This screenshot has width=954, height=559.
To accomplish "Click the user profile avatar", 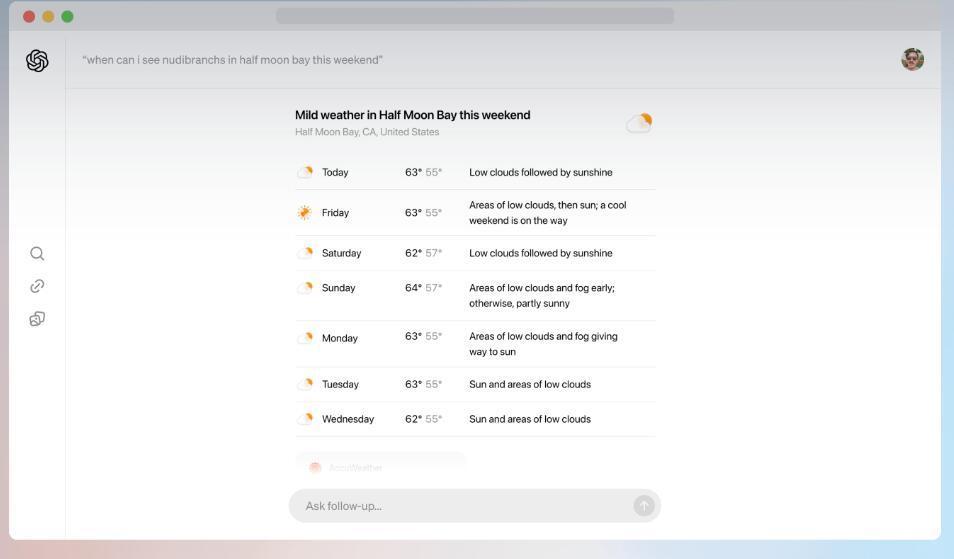I will pyautogui.click(x=912, y=60).
